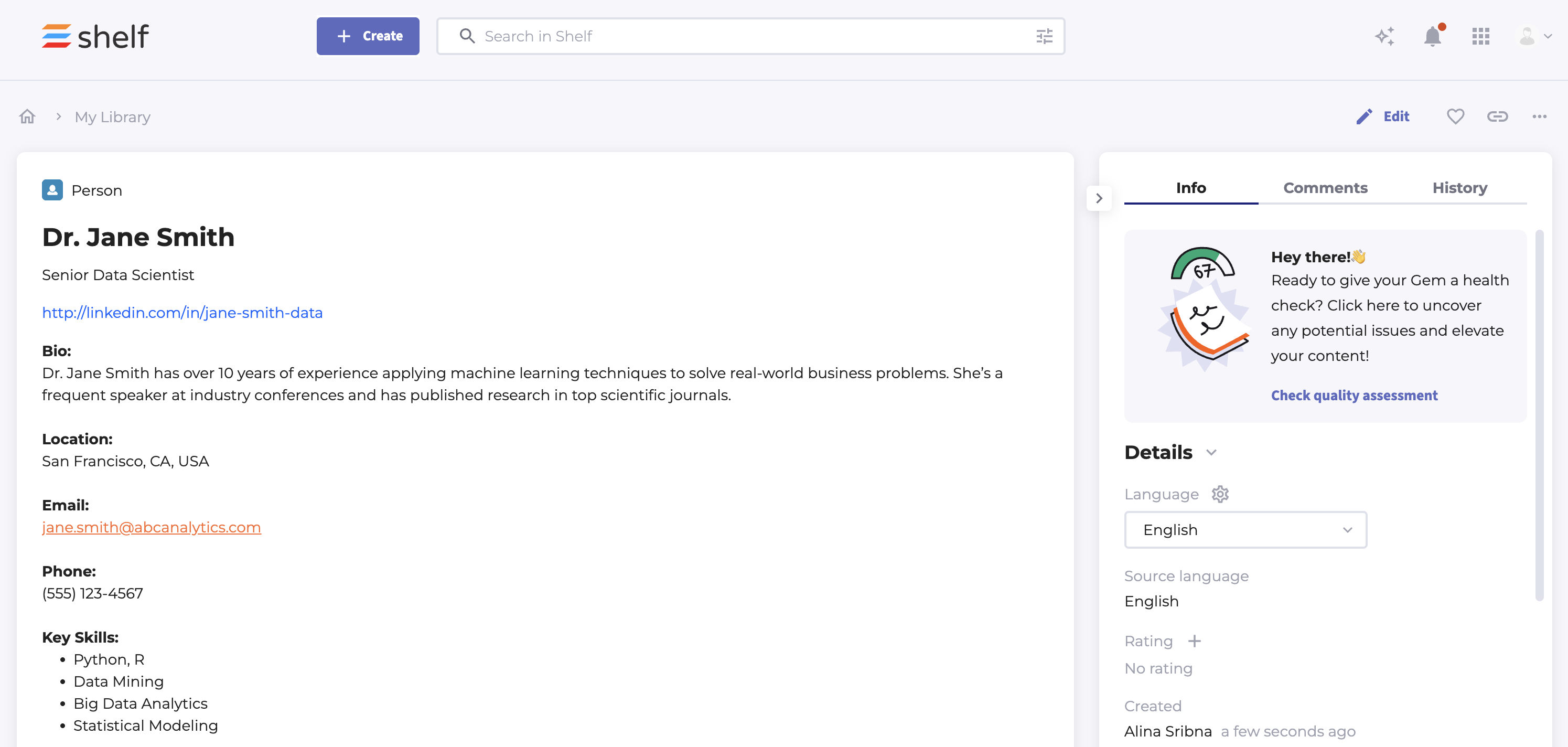
Task: Open the user profile menu
Action: [1534, 37]
